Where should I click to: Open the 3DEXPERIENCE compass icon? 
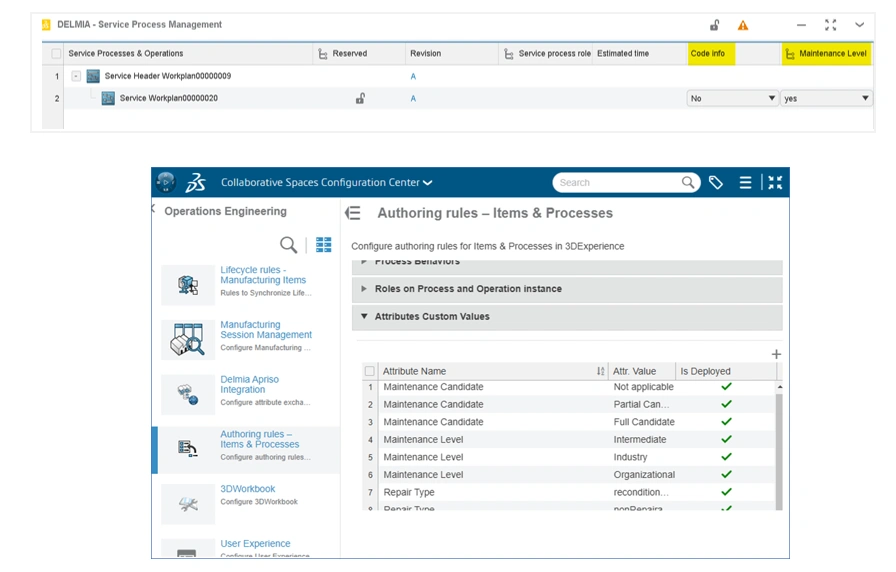(x=166, y=182)
